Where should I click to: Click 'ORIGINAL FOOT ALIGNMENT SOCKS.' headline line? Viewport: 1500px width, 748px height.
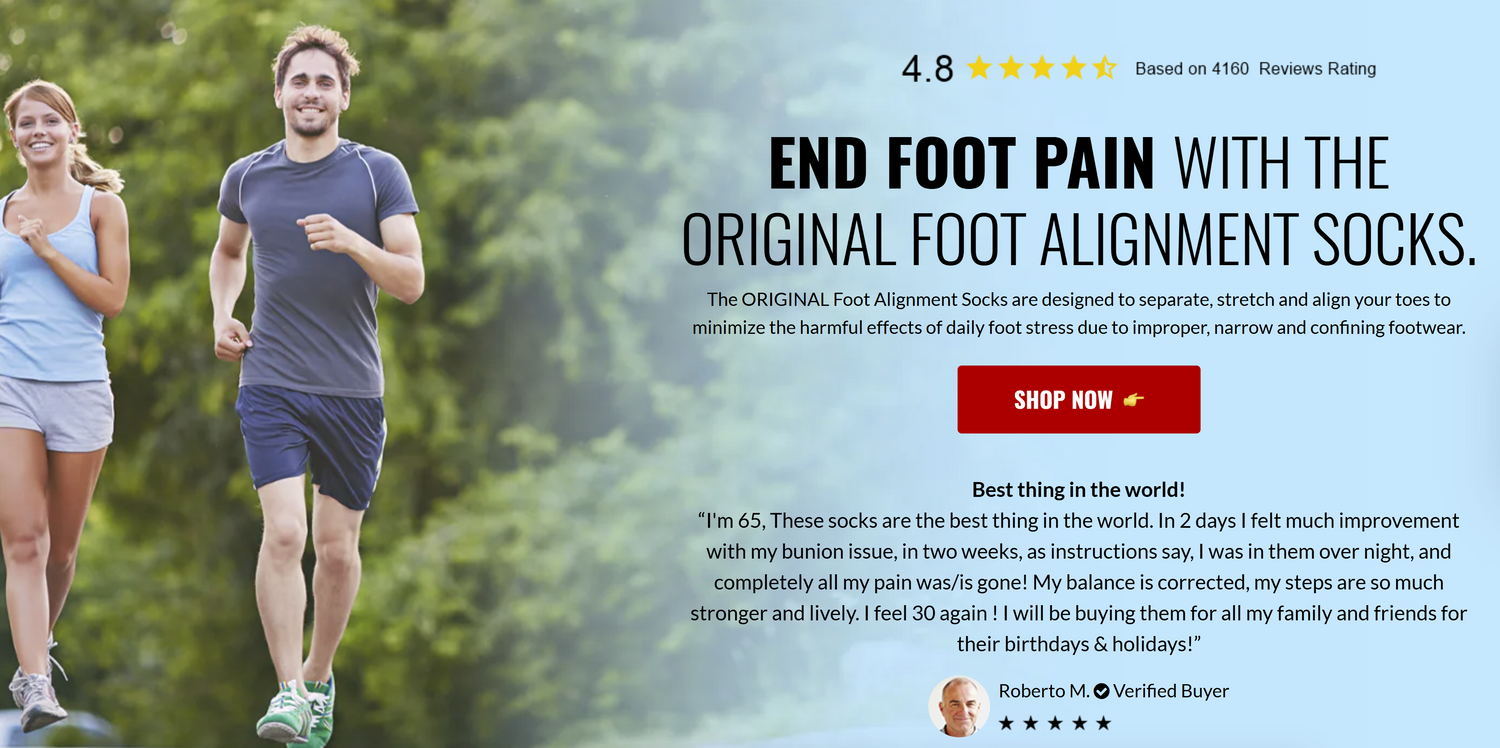pyautogui.click(x=1079, y=238)
